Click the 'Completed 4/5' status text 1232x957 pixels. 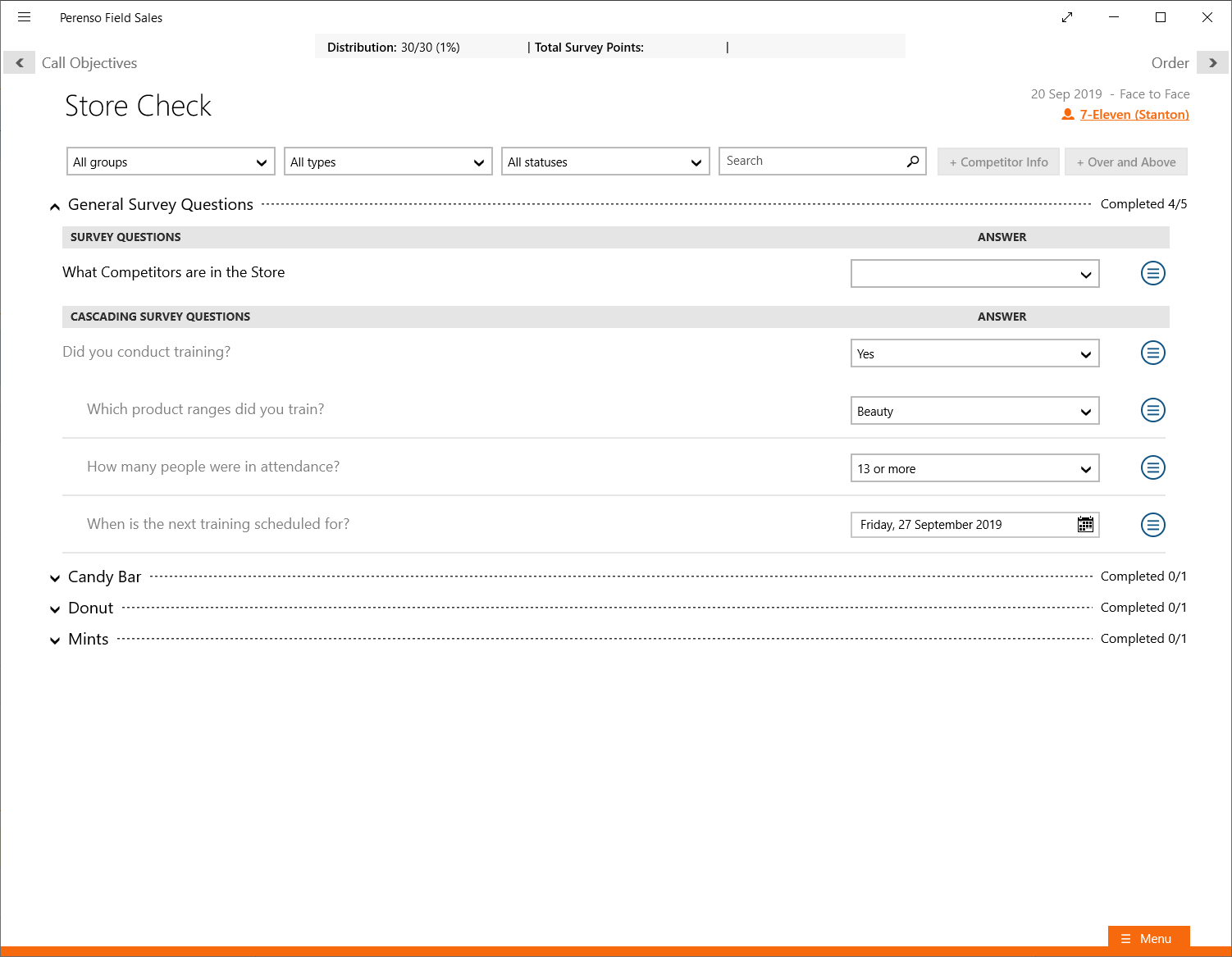tap(1143, 204)
